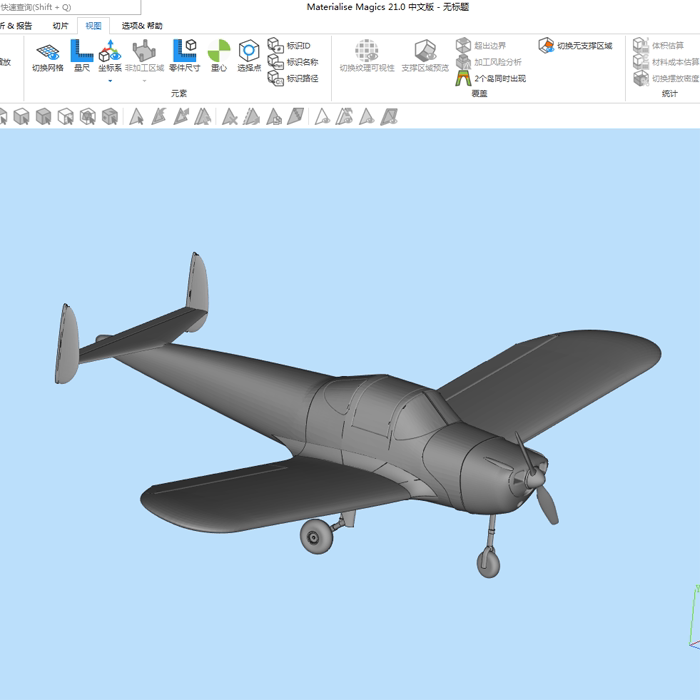Open the partially hidden & 报告 tab

tap(17, 26)
